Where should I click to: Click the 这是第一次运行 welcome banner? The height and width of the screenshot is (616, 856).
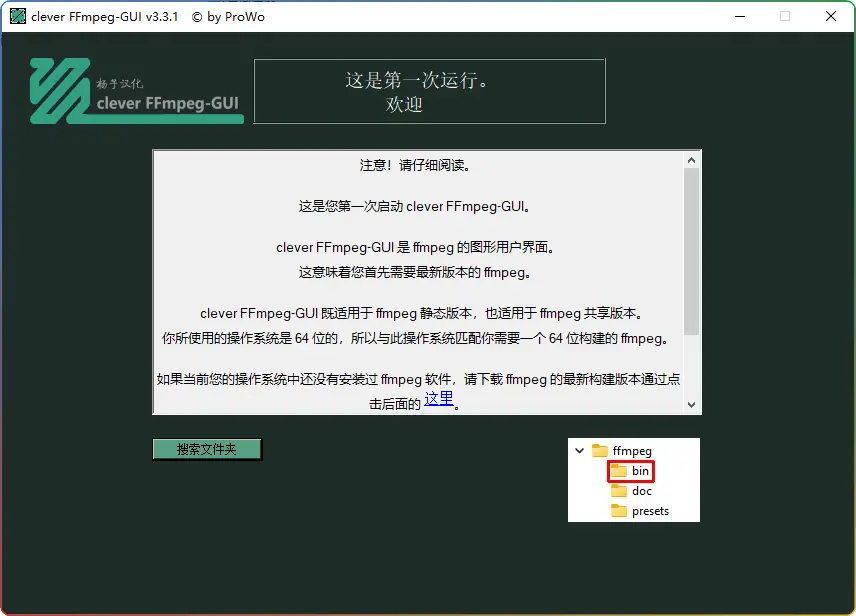tap(429, 91)
